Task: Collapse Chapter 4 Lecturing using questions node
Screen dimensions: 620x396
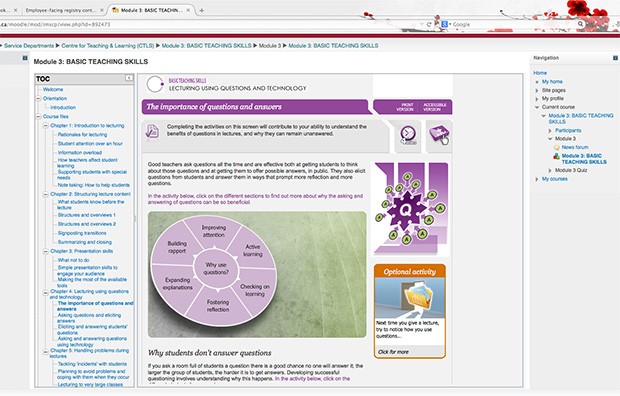Action: tap(46, 293)
